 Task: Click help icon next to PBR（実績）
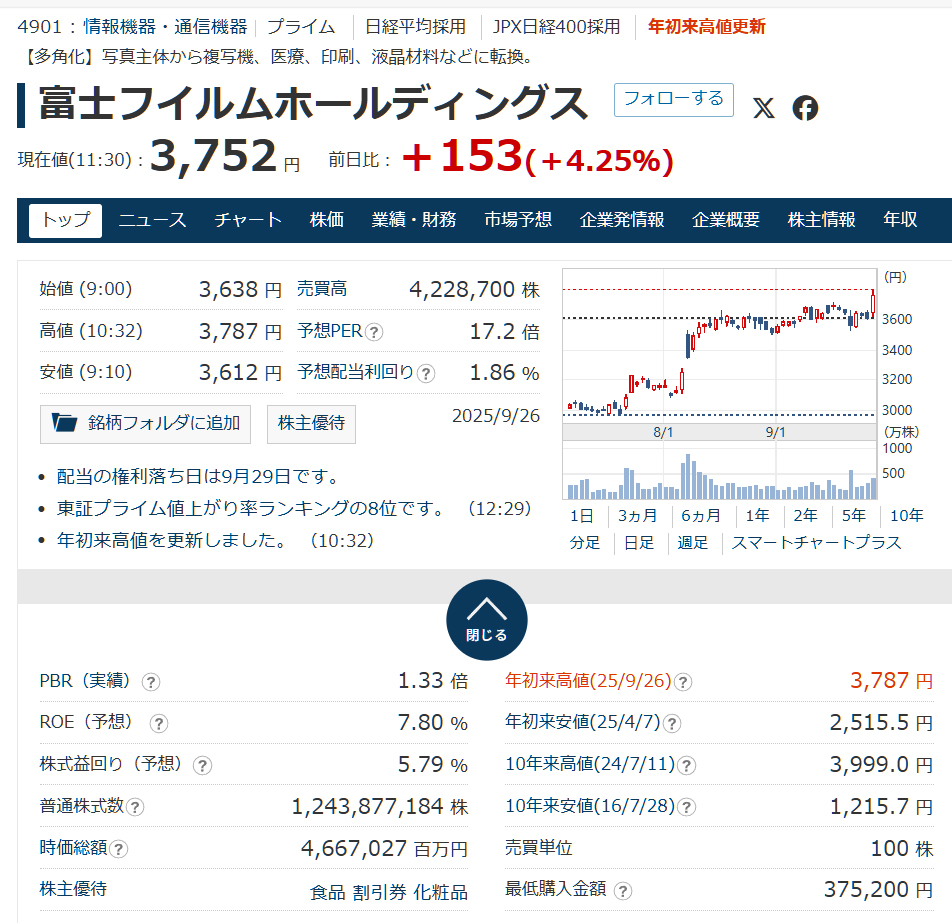click(x=151, y=682)
